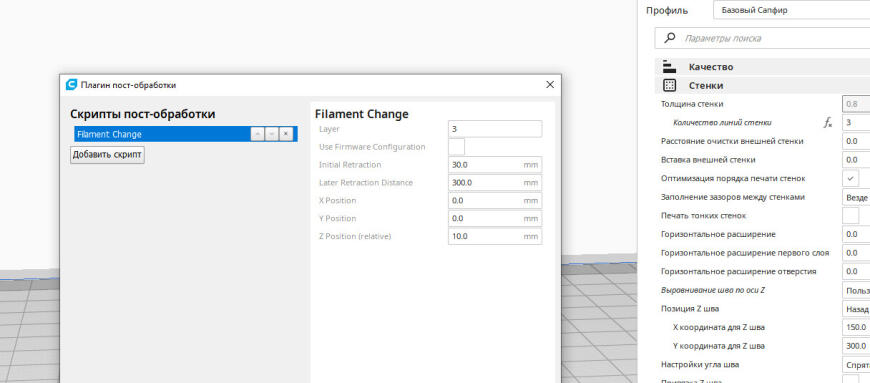Move Filament Change script up

257,134
